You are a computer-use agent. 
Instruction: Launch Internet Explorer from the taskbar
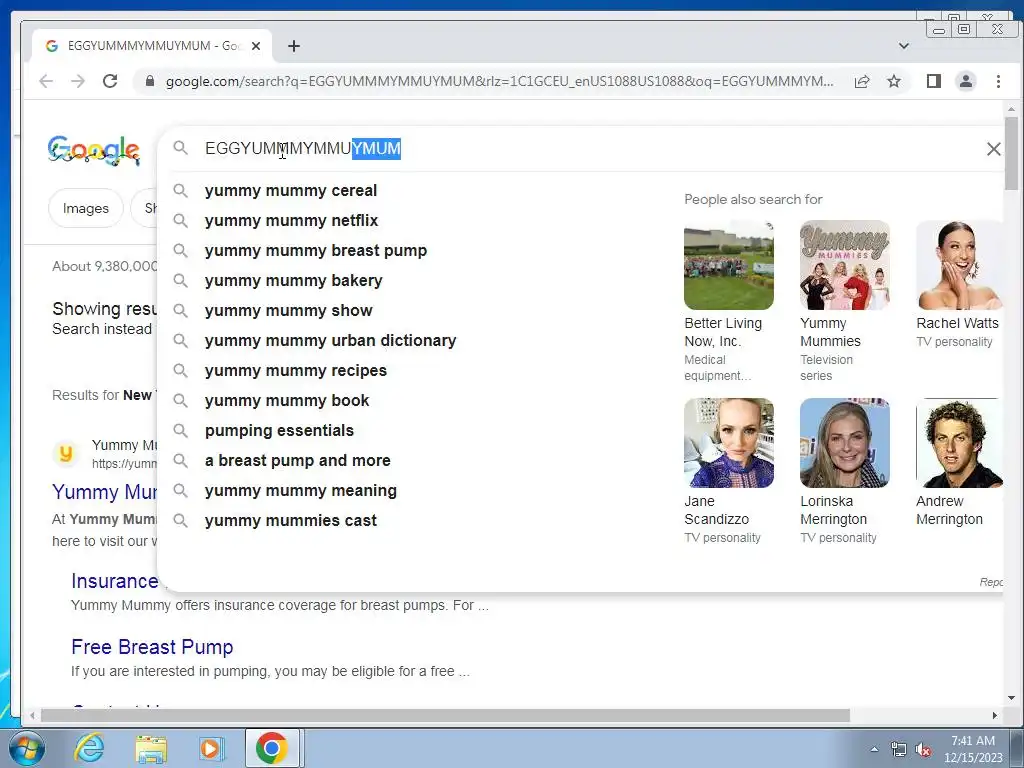(89, 748)
